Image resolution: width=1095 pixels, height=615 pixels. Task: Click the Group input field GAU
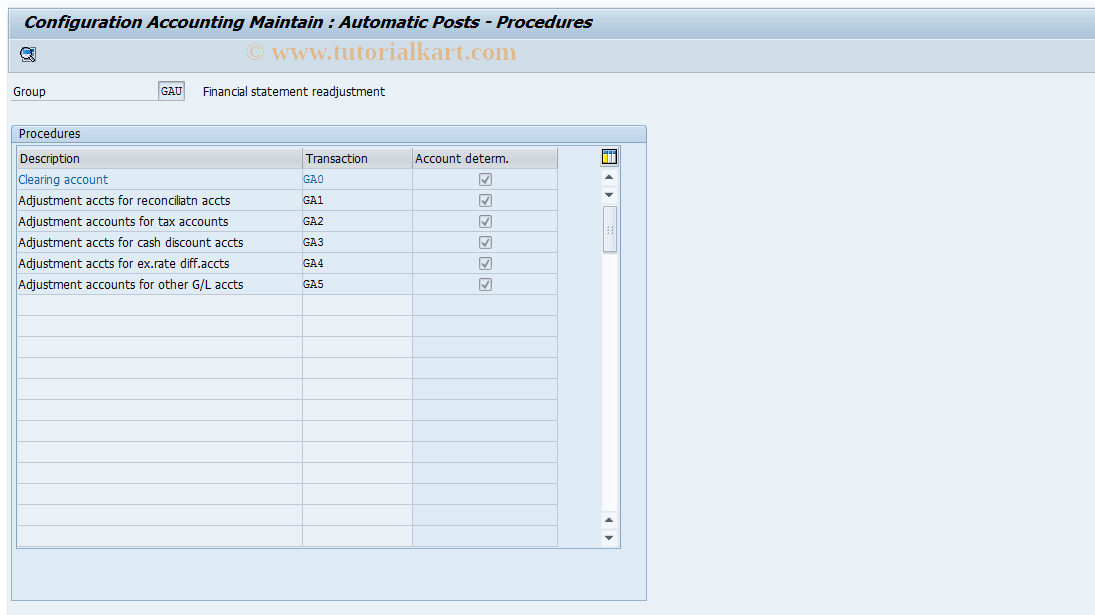171,91
